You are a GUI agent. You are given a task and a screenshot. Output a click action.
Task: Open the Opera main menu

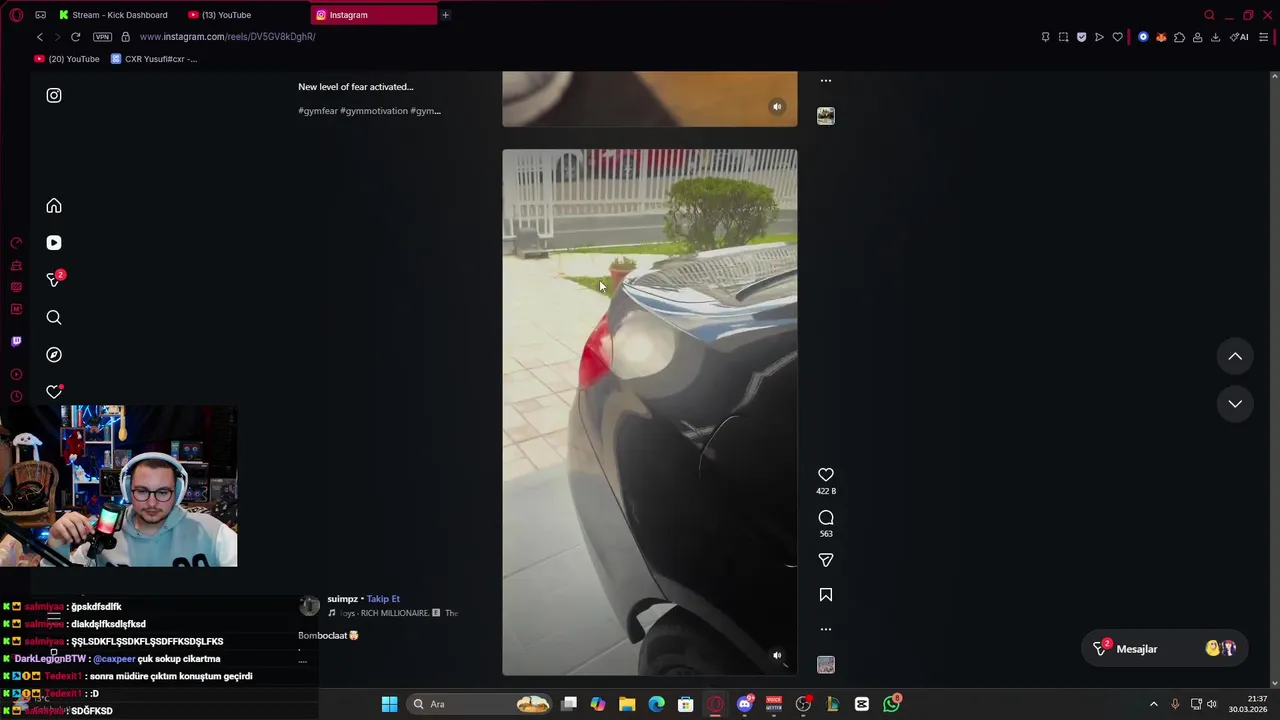pos(16,15)
